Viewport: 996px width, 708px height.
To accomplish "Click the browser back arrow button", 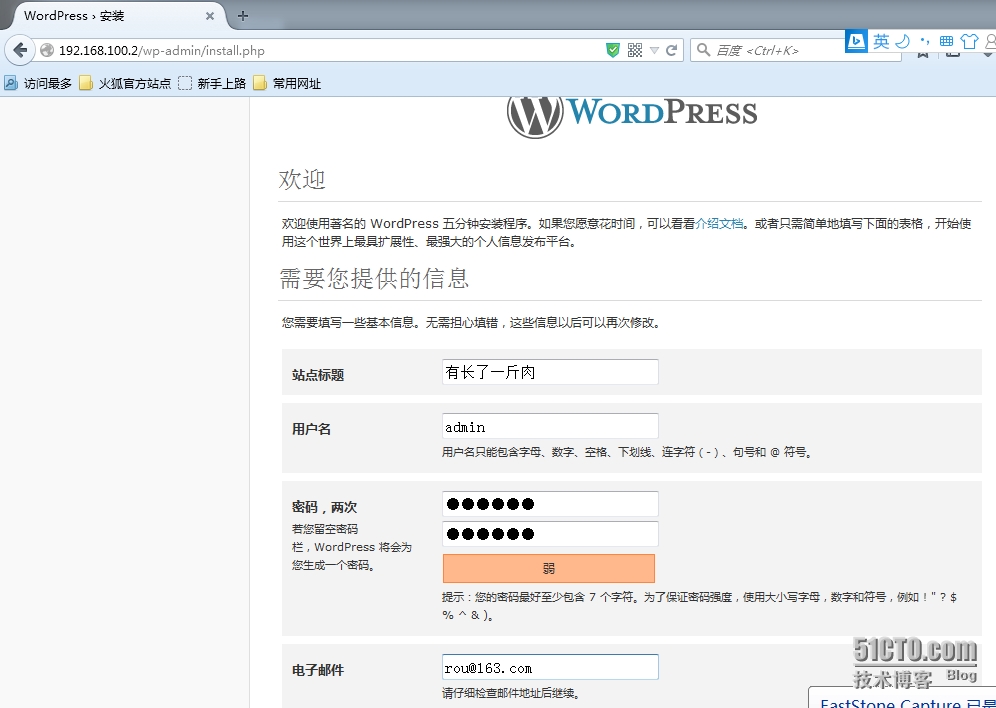I will [20, 50].
